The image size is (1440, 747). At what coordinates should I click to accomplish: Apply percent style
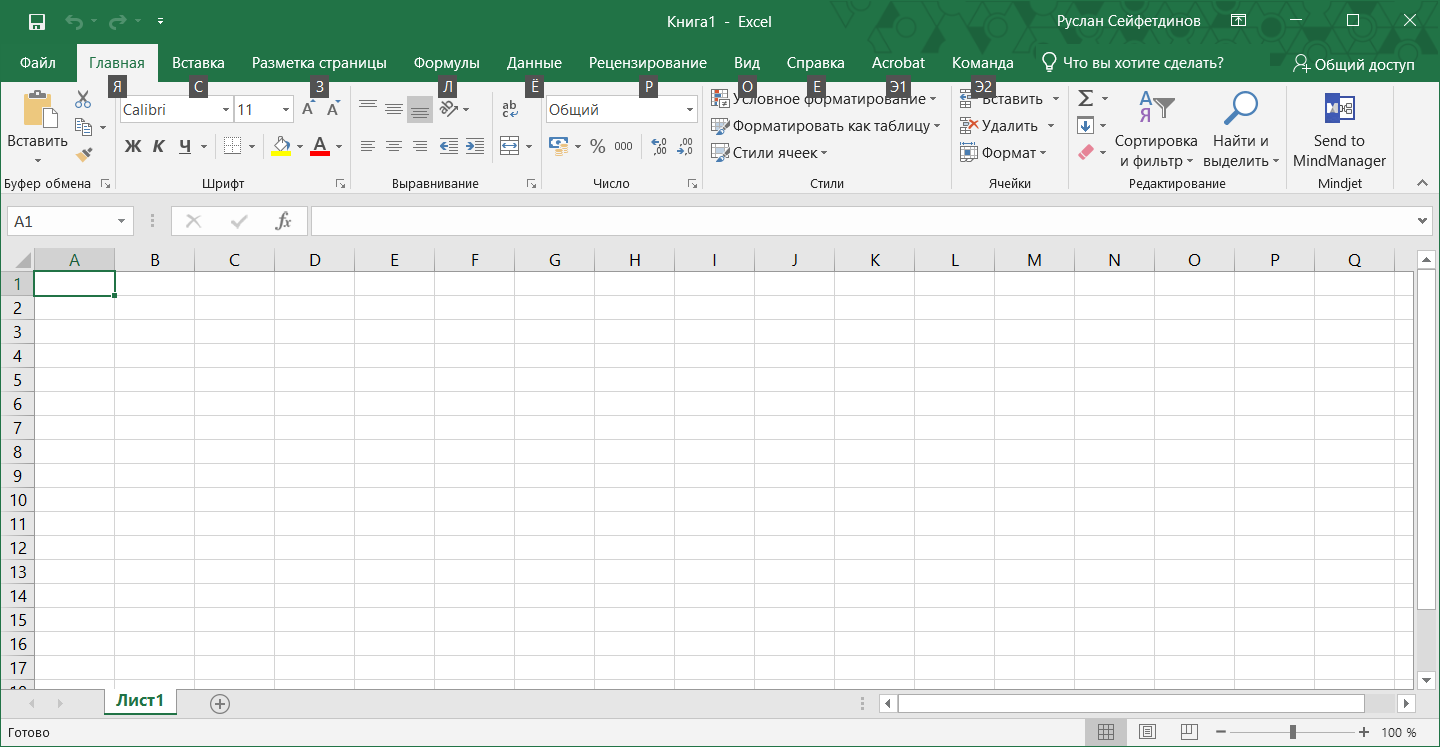click(x=597, y=146)
